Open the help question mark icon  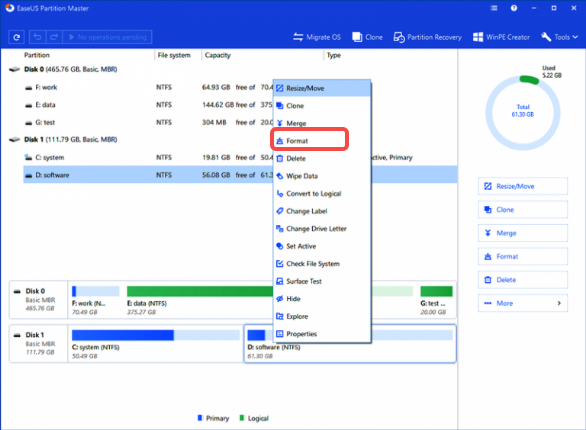[x=514, y=8]
